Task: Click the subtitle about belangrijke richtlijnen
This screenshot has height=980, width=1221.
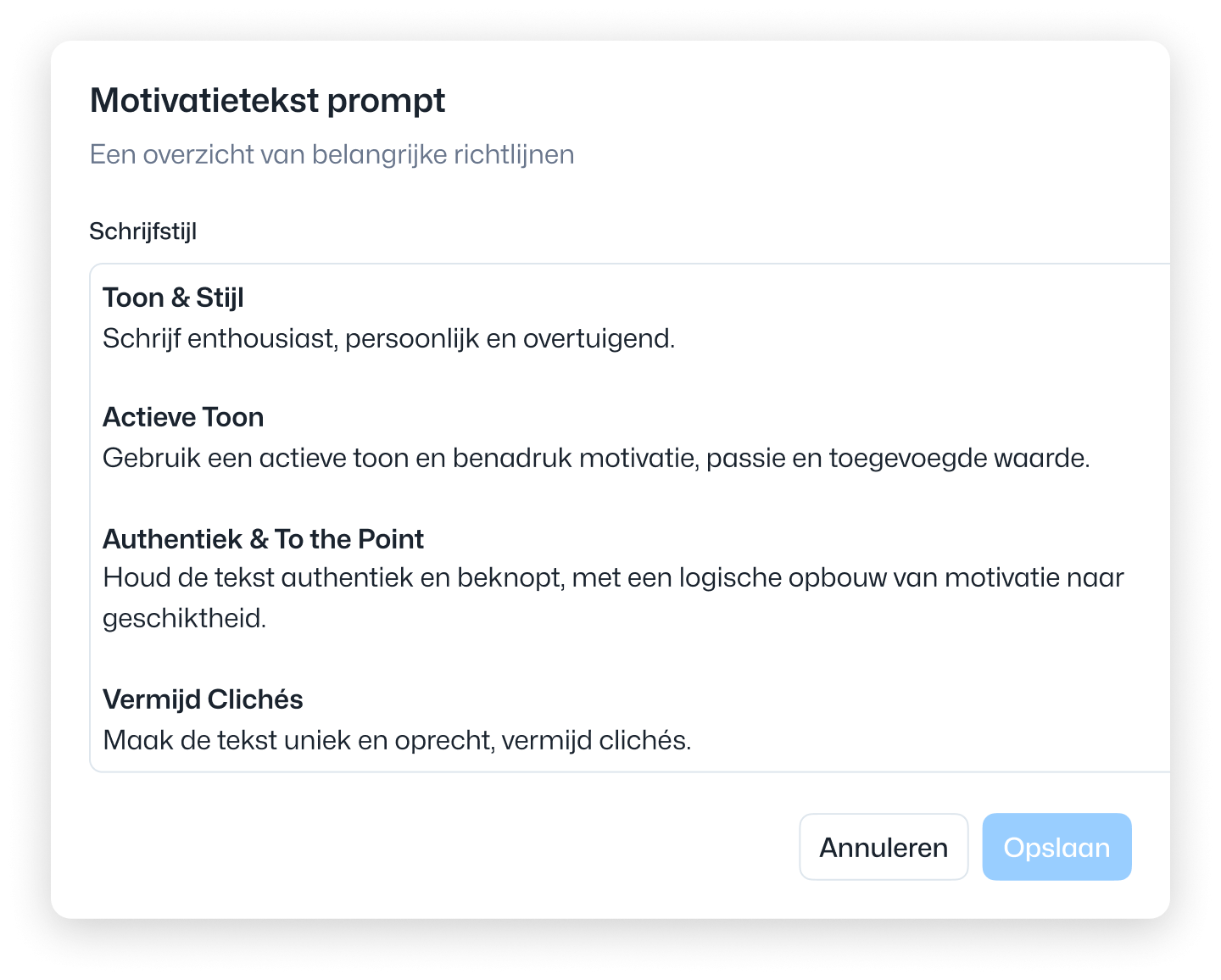Action: tap(332, 154)
